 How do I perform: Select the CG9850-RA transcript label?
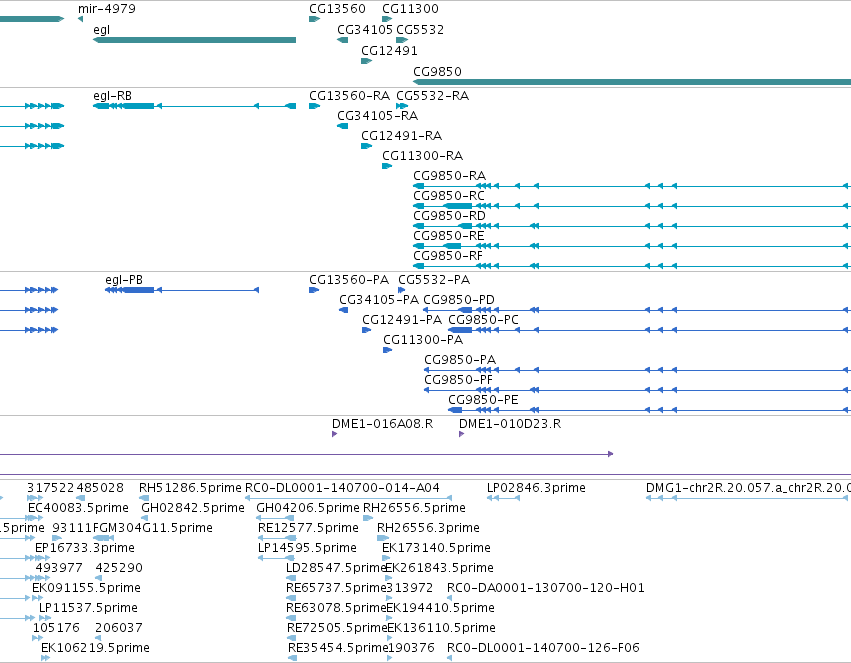449,176
